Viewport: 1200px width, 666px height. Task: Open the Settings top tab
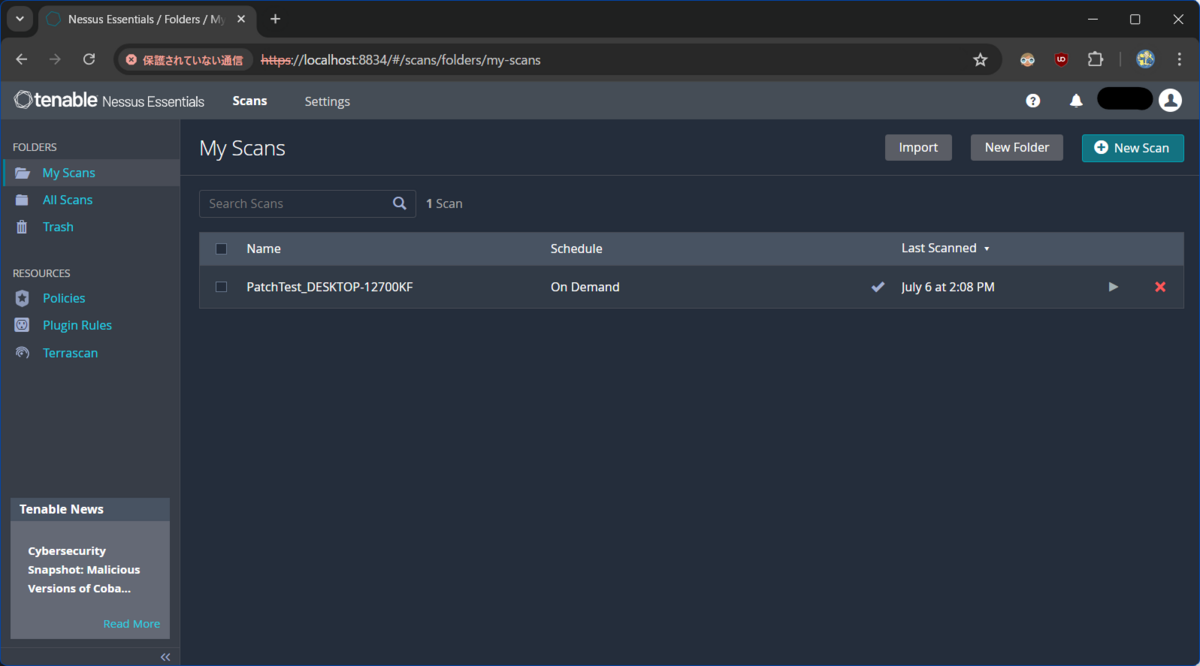point(327,102)
